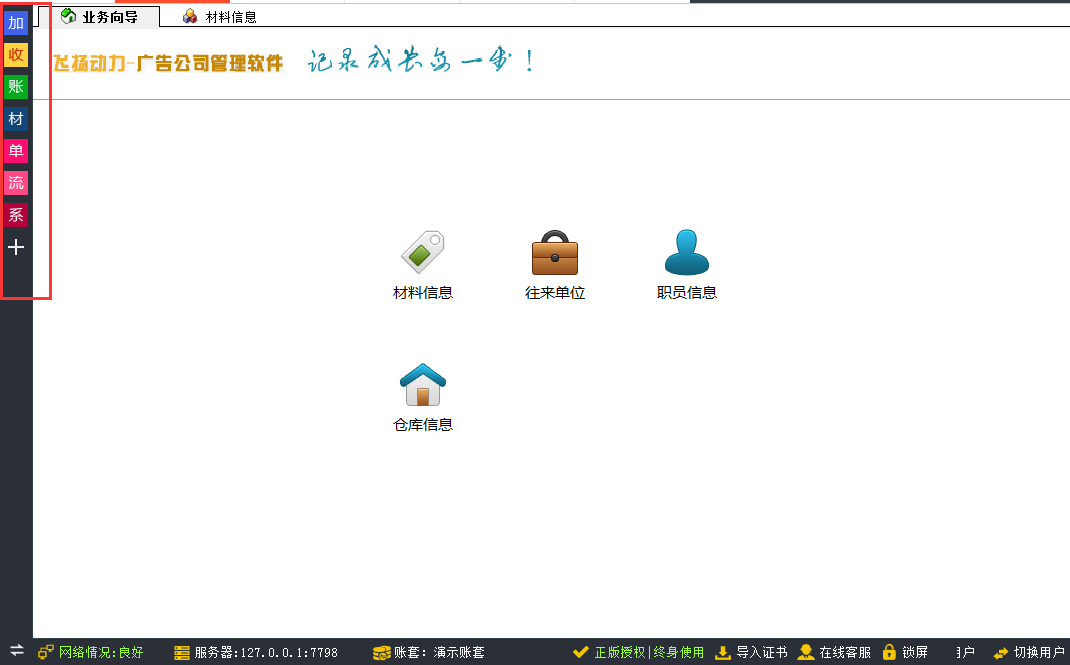Switch to the 业务向导 tab

(x=99, y=16)
